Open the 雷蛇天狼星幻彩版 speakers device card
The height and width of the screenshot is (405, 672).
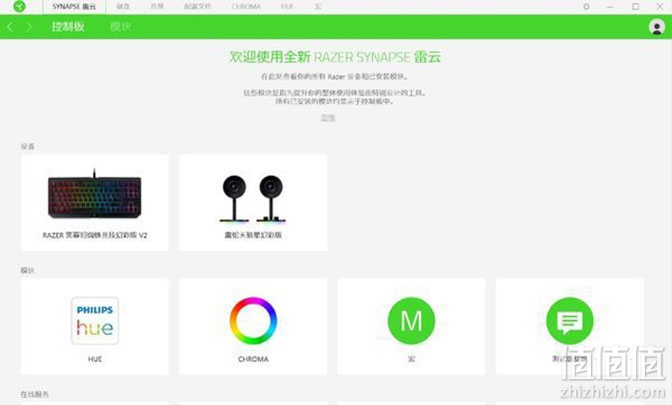point(253,202)
